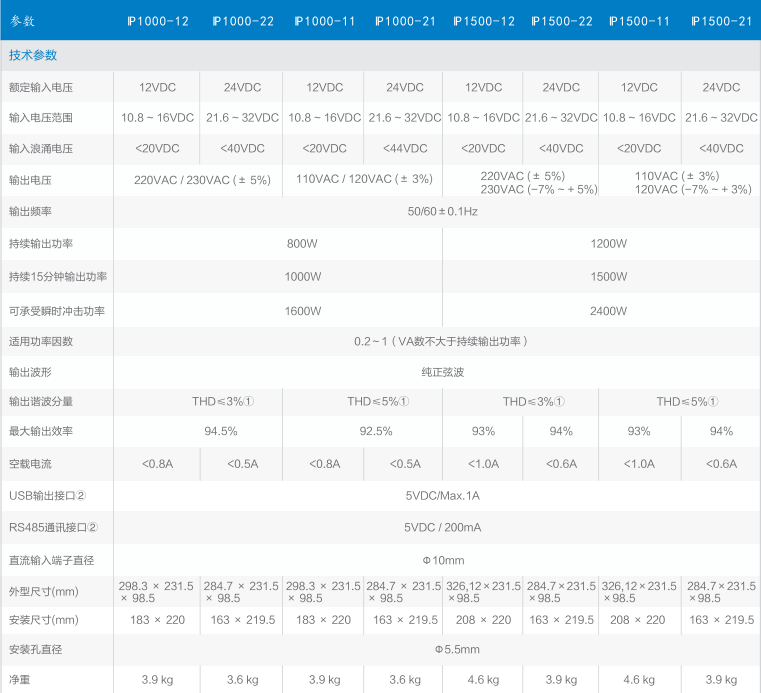Click the 94.5% maximum efficiency value
This screenshot has height=693, width=761.
(220, 431)
